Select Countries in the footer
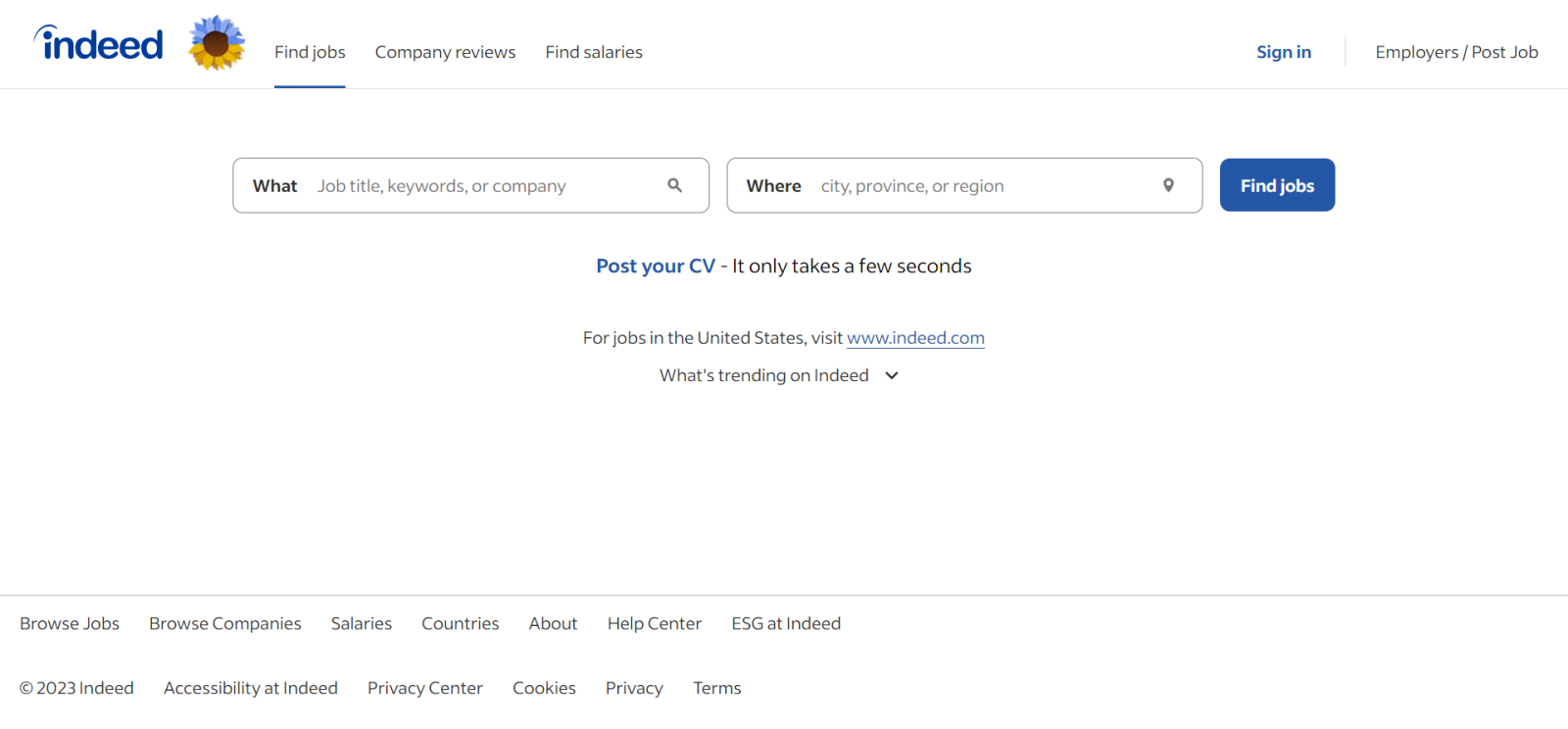The image size is (1568, 729). [460, 623]
